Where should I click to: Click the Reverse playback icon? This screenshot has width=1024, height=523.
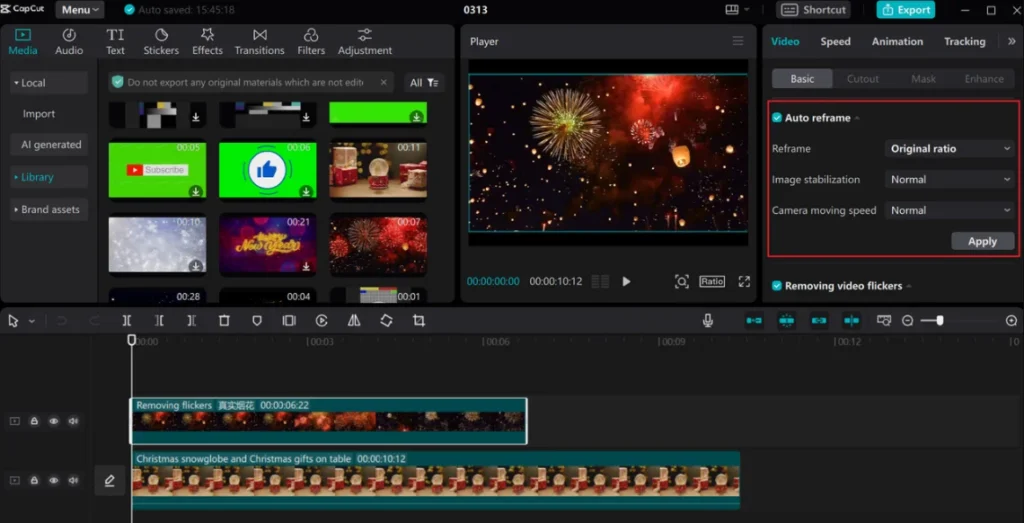321,321
